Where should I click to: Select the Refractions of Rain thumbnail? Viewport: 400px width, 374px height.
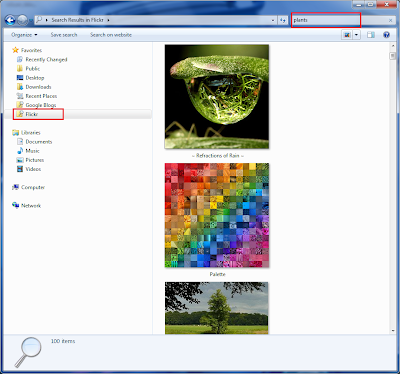click(x=217, y=97)
